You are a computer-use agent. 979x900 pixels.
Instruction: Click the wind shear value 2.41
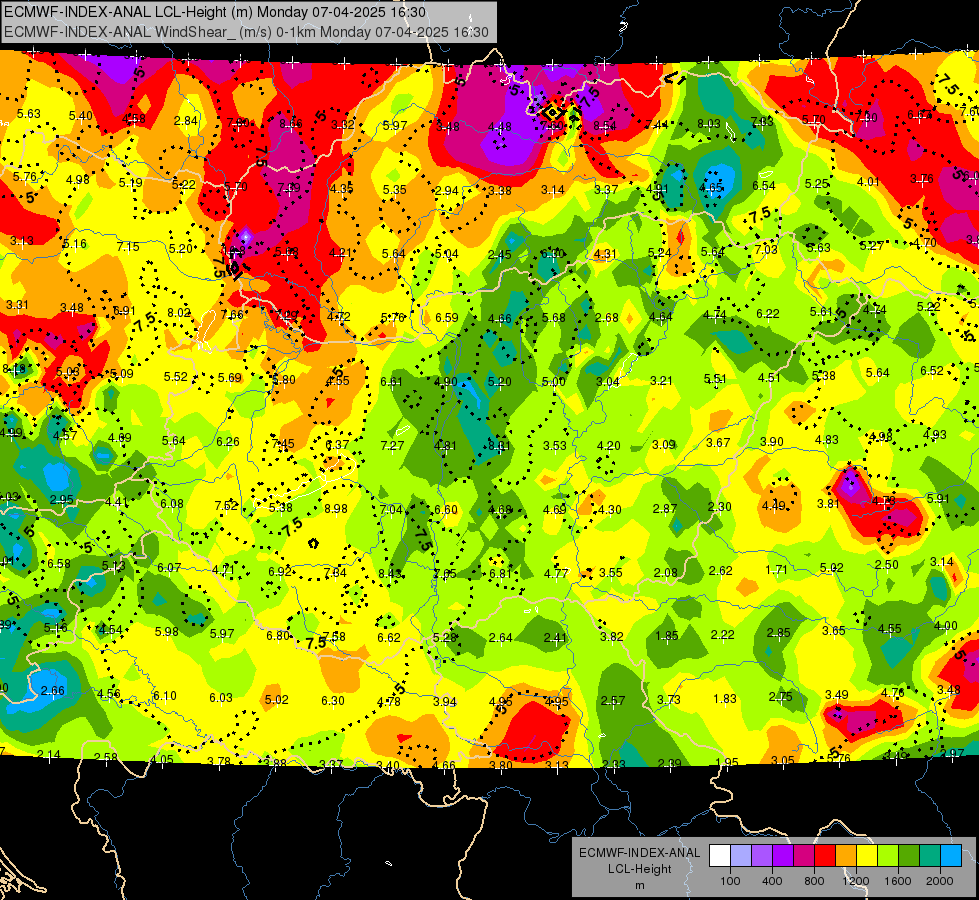click(555, 638)
